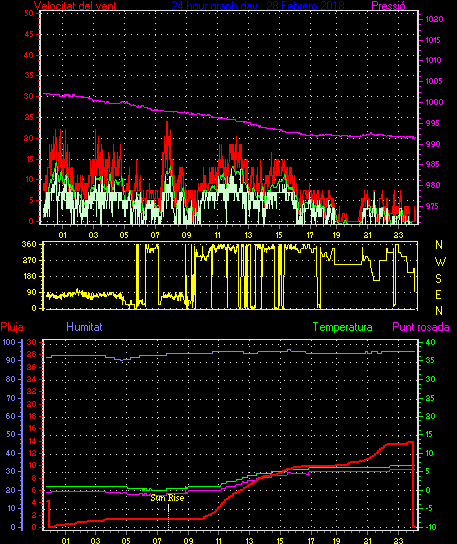This screenshot has width=457, height=544.
Task: Click the 14 rain axis value
Action: coord(32,441)
